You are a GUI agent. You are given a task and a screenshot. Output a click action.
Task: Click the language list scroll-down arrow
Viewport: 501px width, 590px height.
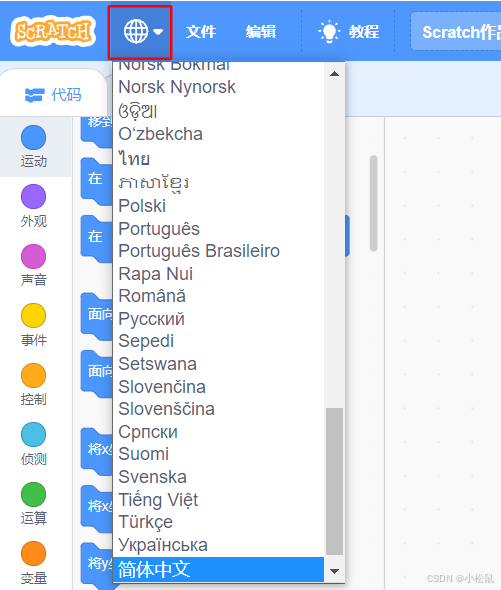click(x=334, y=571)
